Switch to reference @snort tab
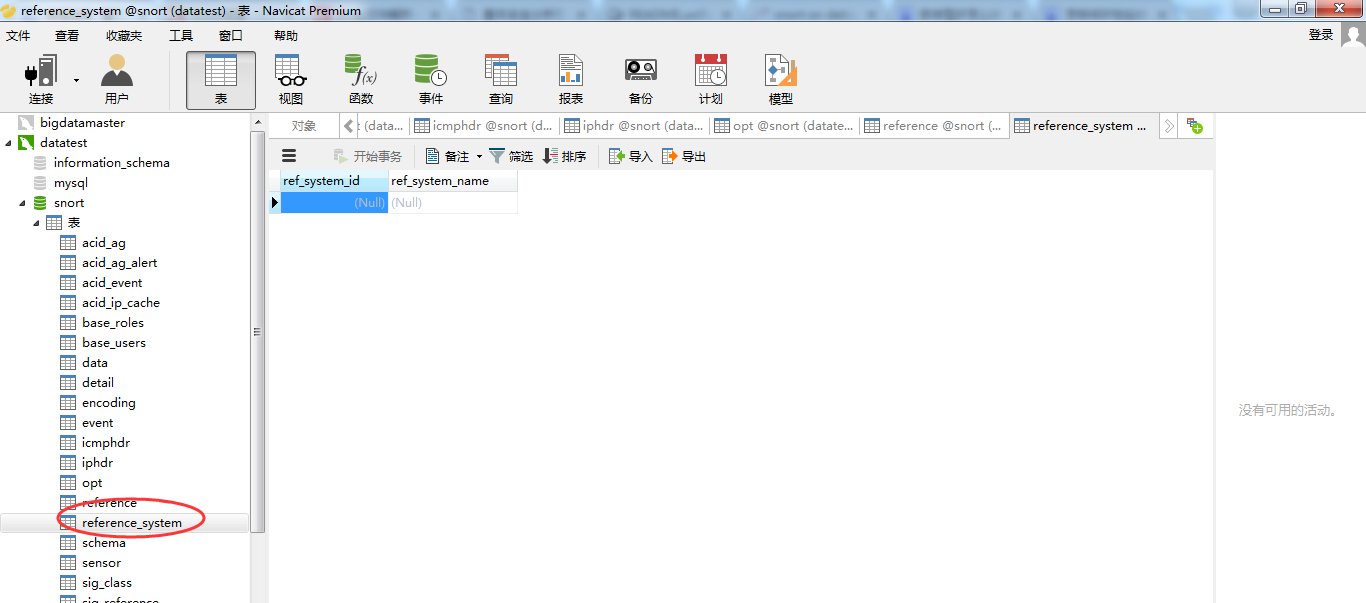1366x603 pixels. (x=934, y=126)
